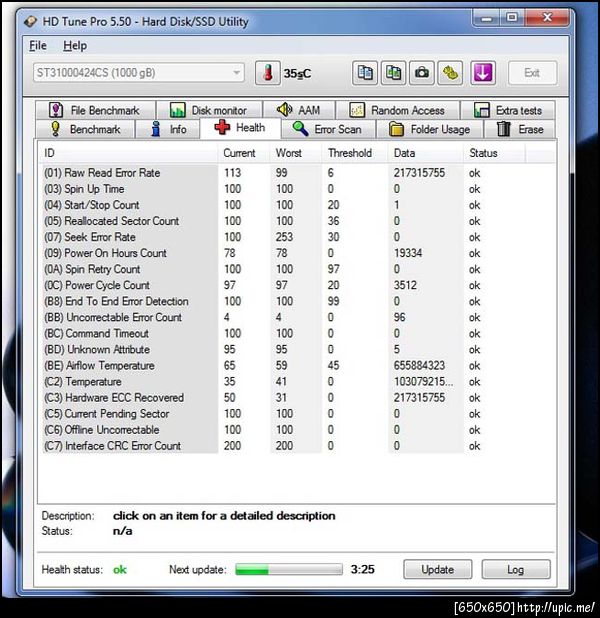This screenshot has height=618, width=600.
Task: Switch to the Erase tab
Action: tap(520, 129)
